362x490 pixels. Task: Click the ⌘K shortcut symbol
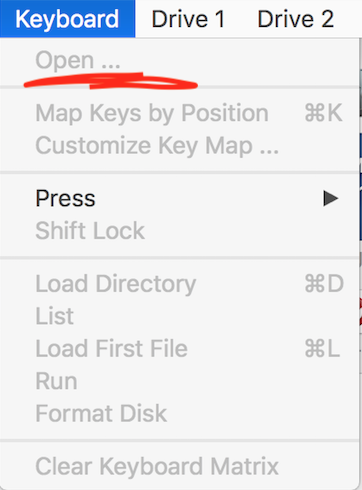click(x=323, y=113)
